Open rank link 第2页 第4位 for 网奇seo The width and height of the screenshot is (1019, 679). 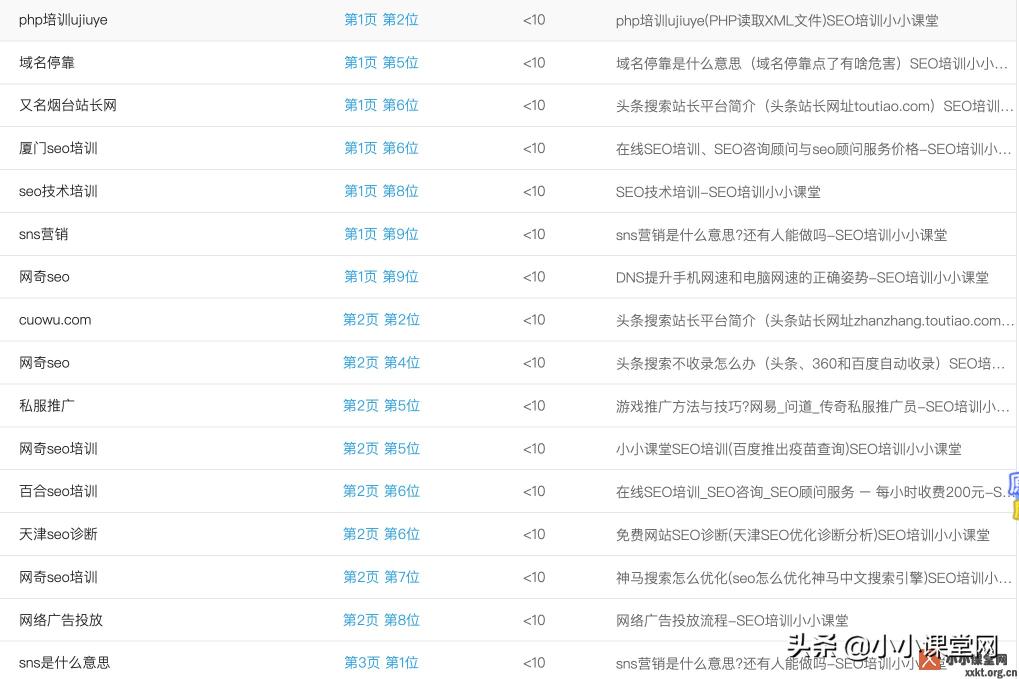point(381,363)
